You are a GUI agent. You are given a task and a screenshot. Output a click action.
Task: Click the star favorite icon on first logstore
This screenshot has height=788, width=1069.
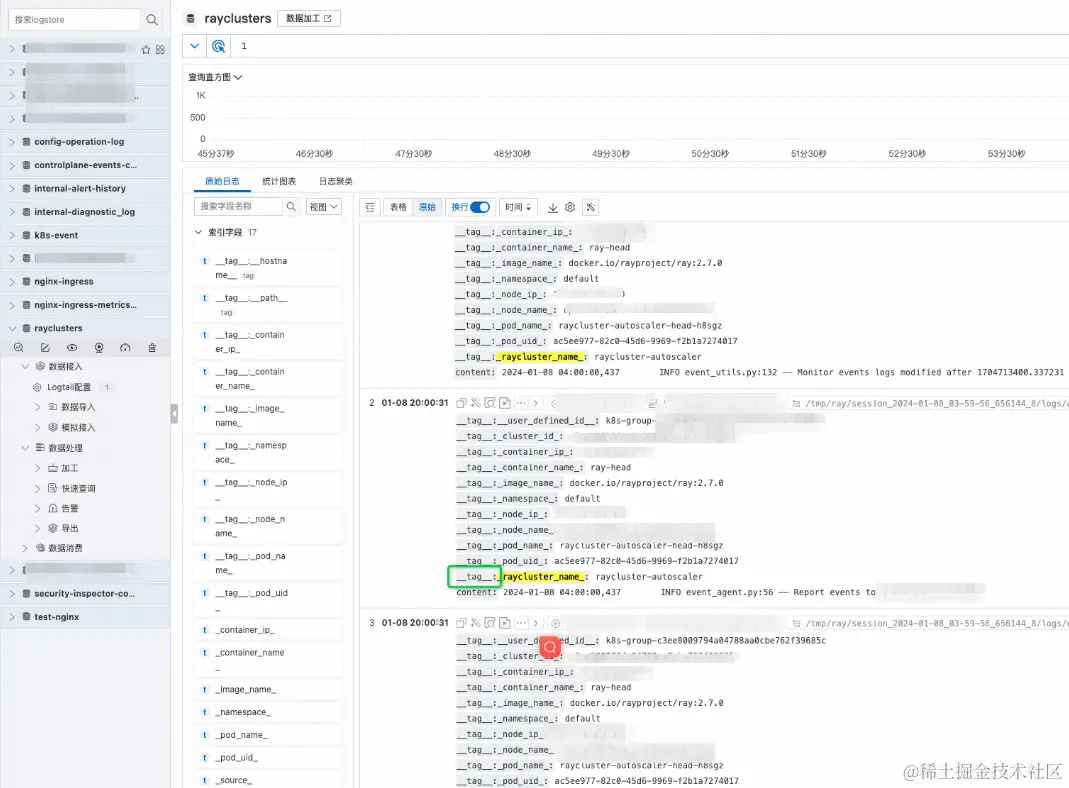point(145,49)
